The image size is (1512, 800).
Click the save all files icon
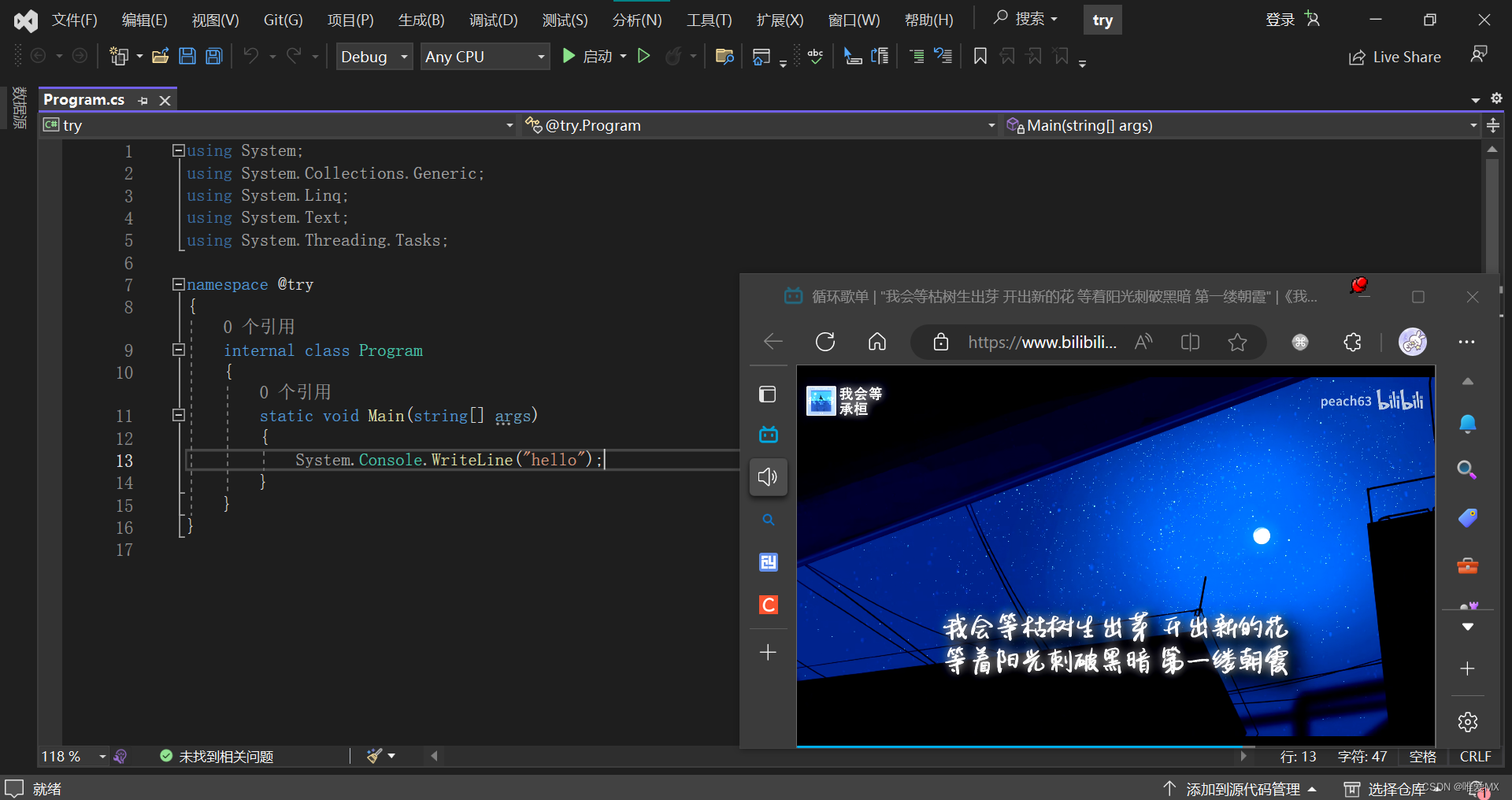coord(214,56)
